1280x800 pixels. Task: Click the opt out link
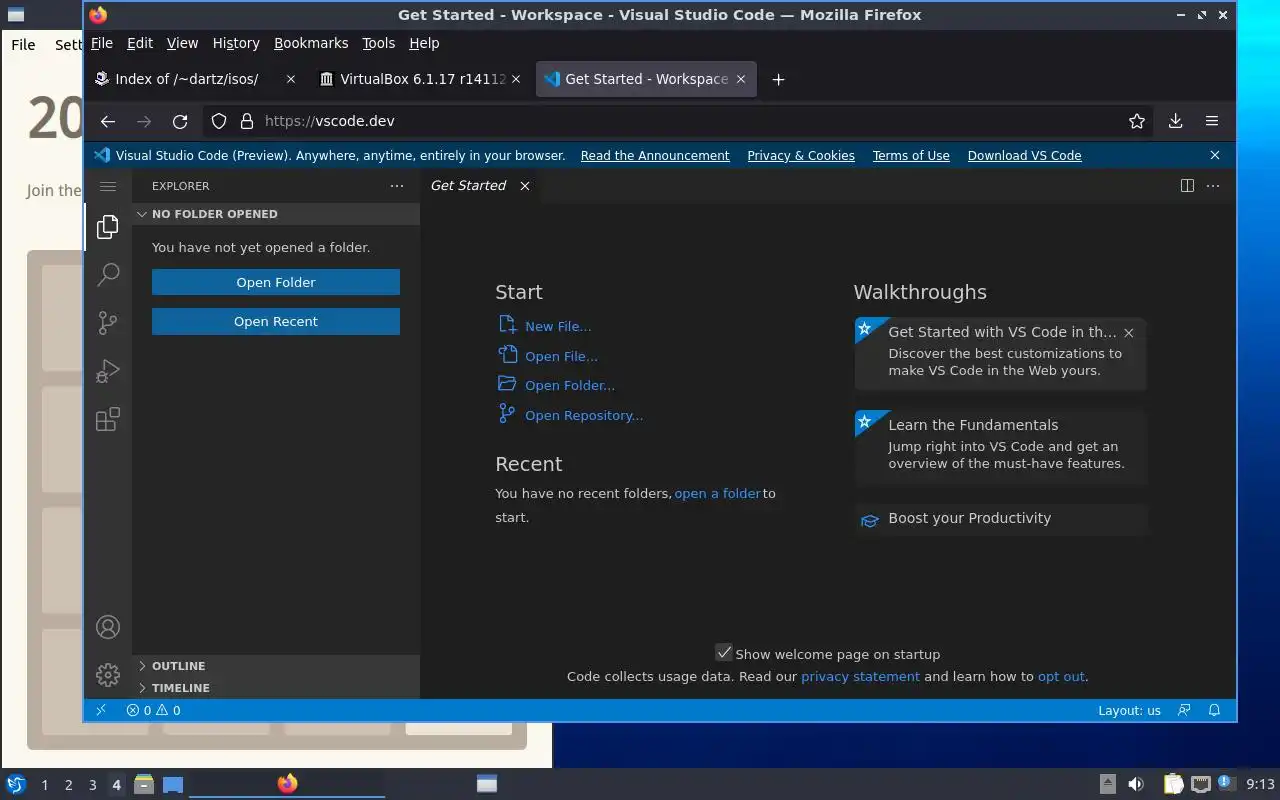[1061, 676]
